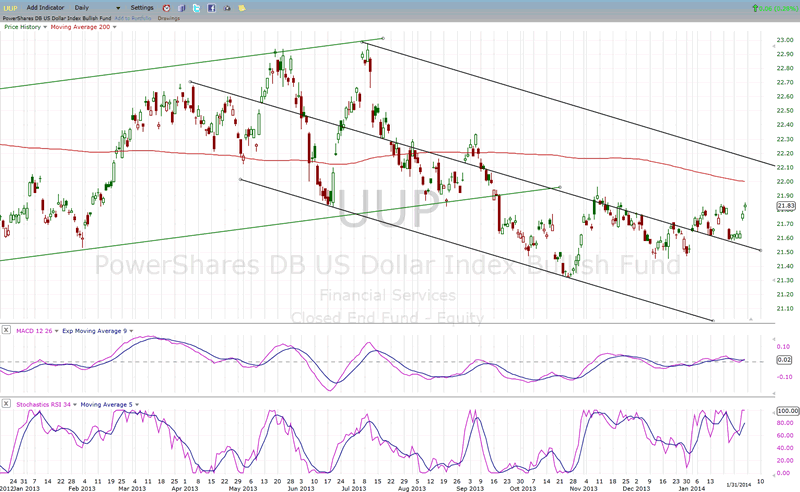Select upper green trendline's right end handle

pos(383,38)
